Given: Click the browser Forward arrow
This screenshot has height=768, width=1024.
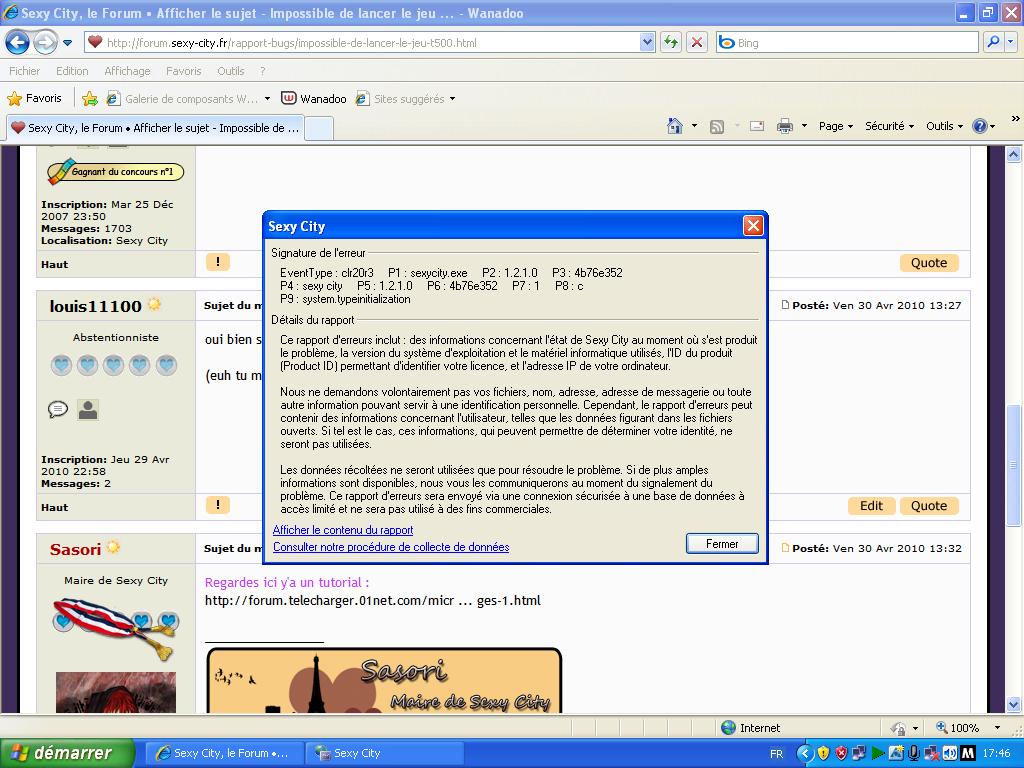Looking at the screenshot, I should [x=44, y=43].
